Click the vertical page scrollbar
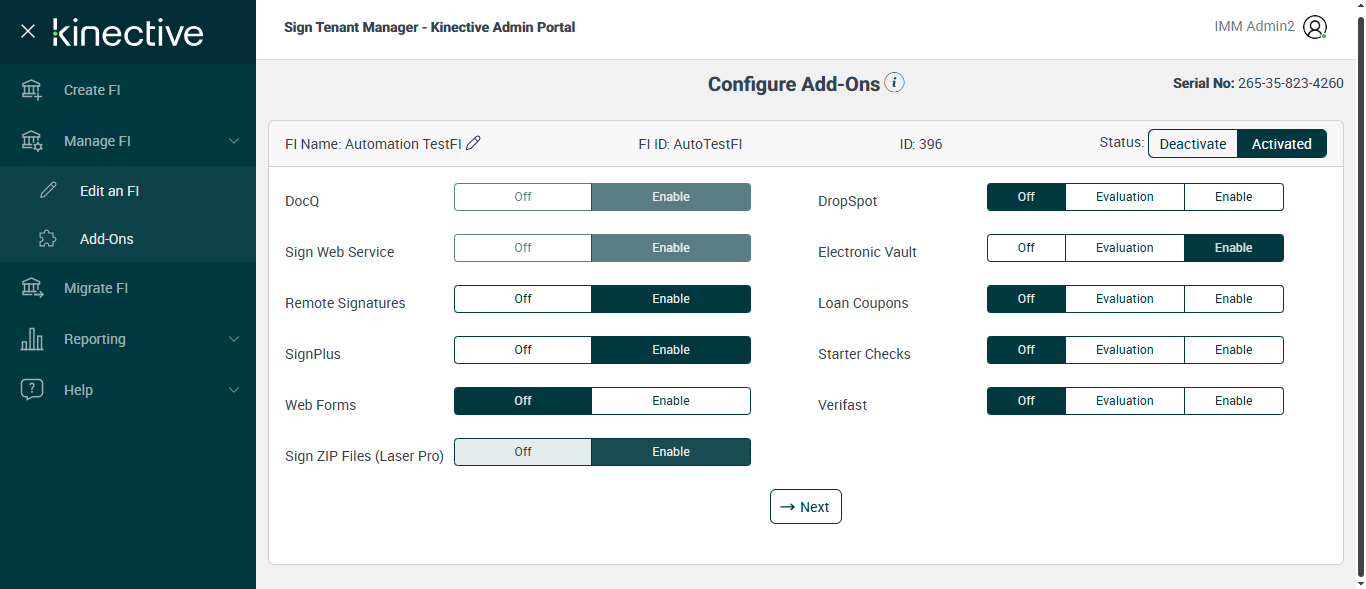Screen dimensions: 1366x589 coord(1359,300)
